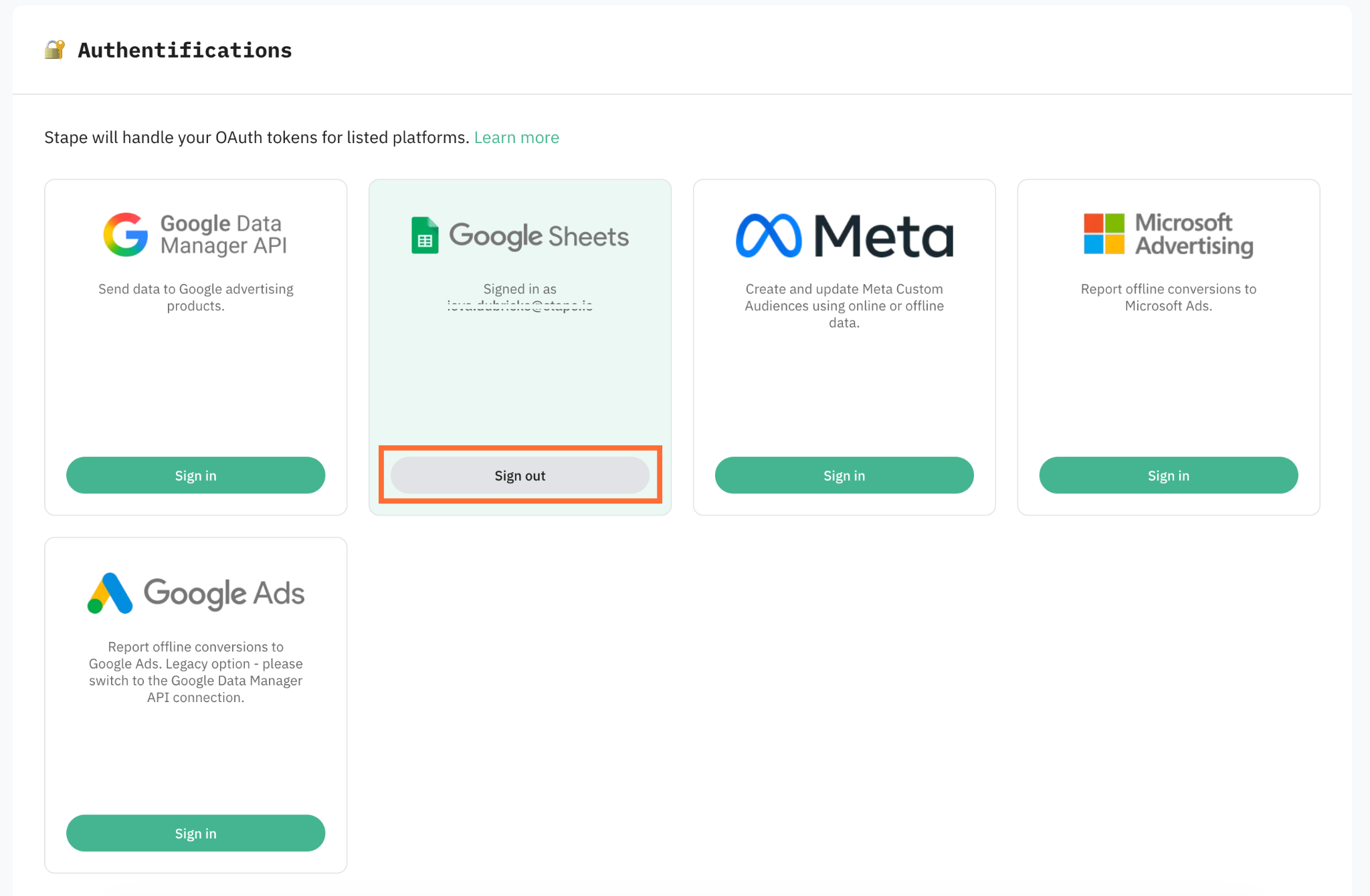Sign in to Meta
This screenshot has height=896, width=1370.
coord(844,475)
